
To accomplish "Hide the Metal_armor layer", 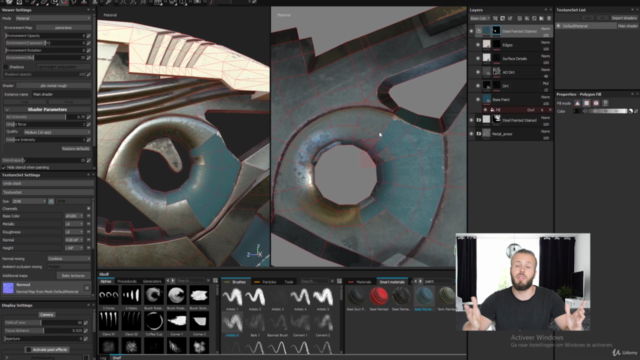I will click(471, 133).
